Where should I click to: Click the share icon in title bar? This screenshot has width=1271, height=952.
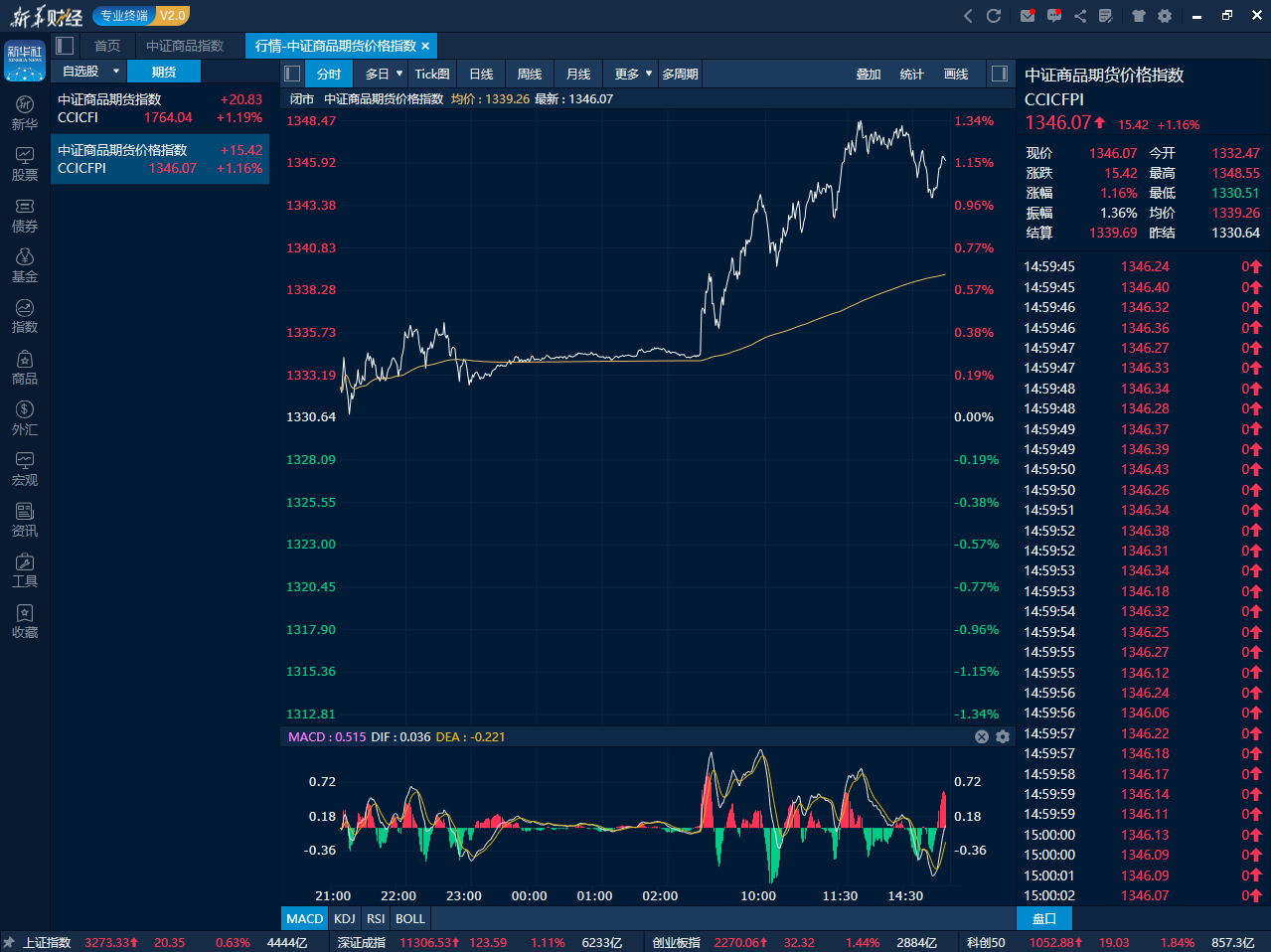[x=1080, y=16]
